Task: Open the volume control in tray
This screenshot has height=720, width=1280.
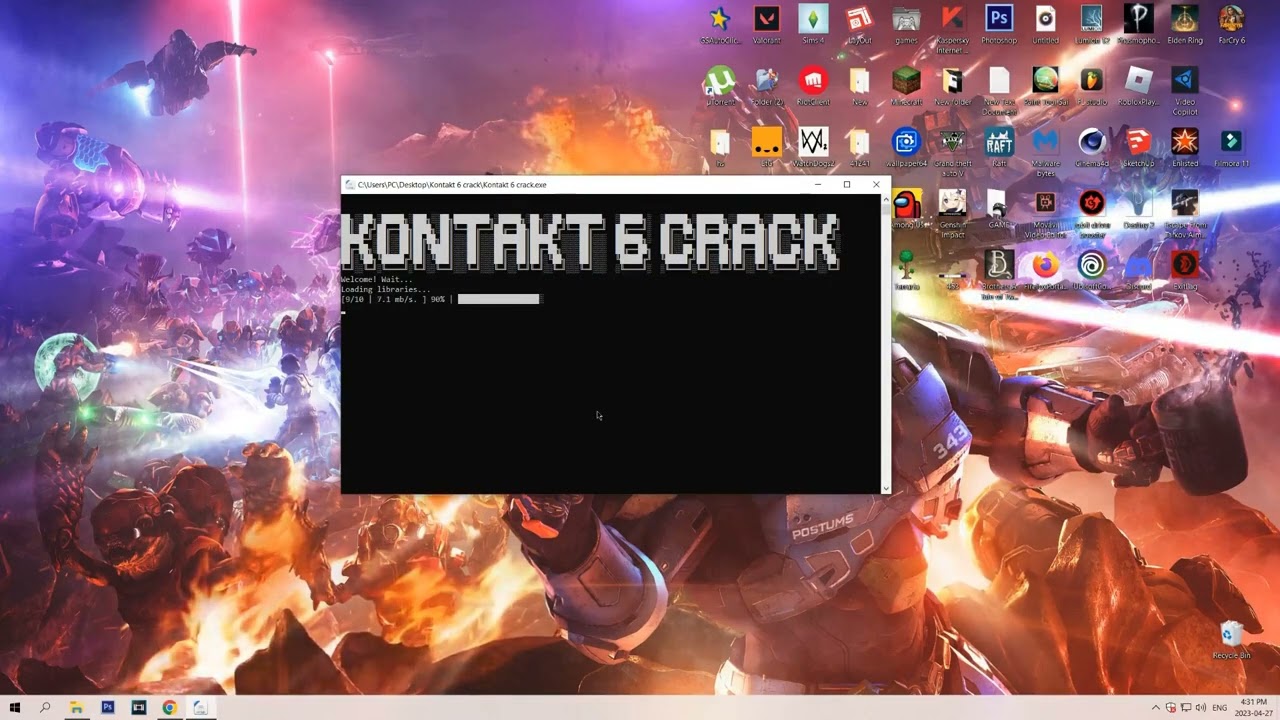Action: (x=1201, y=708)
